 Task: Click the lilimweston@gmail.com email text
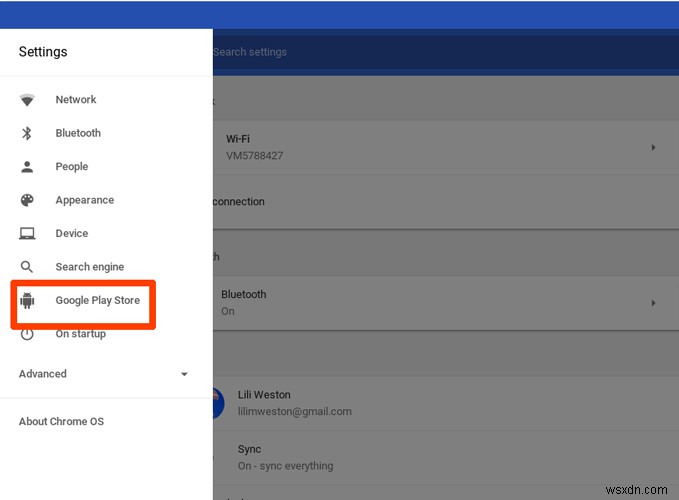(294, 412)
